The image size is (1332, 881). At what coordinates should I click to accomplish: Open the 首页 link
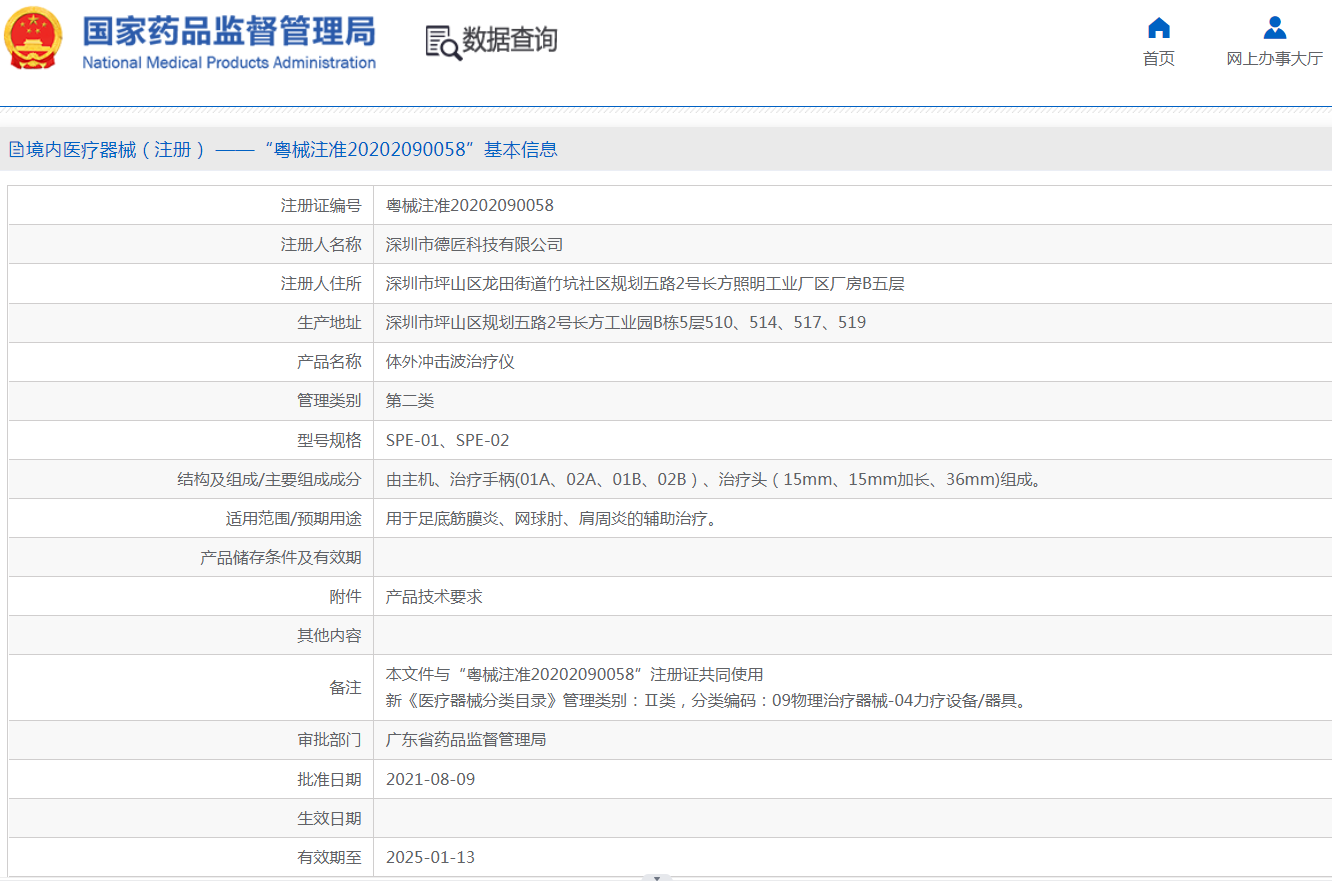coord(1158,59)
